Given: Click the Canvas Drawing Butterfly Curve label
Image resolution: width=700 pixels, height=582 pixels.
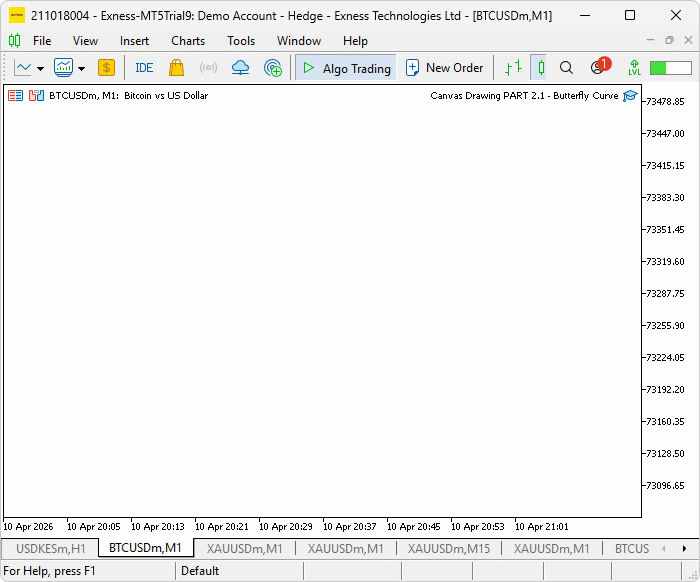Looking at the screenshot, I should (x=524, y=96).
